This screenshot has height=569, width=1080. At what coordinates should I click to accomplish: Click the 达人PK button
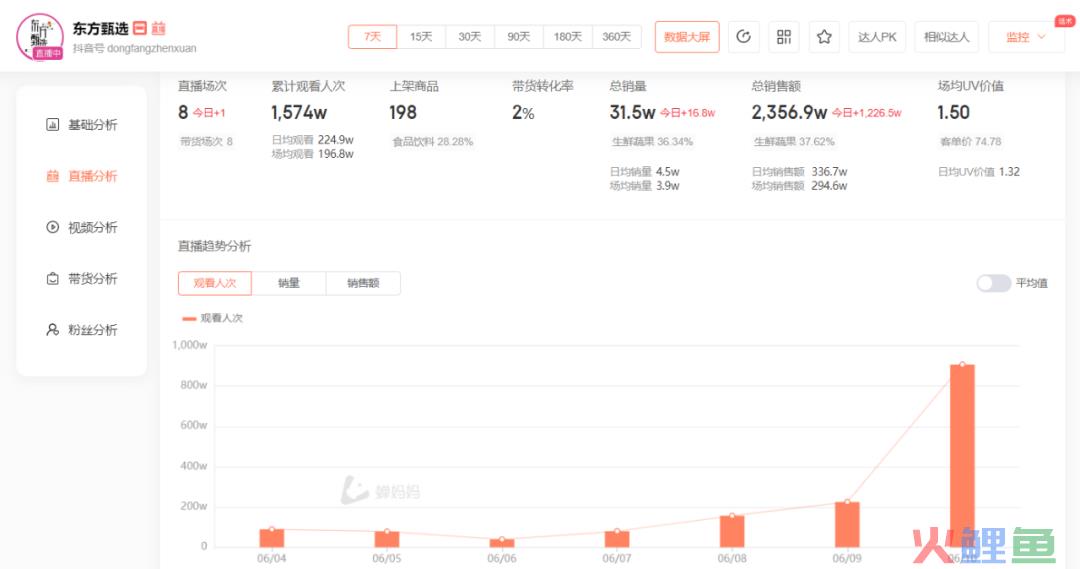(x=877, y=37)
